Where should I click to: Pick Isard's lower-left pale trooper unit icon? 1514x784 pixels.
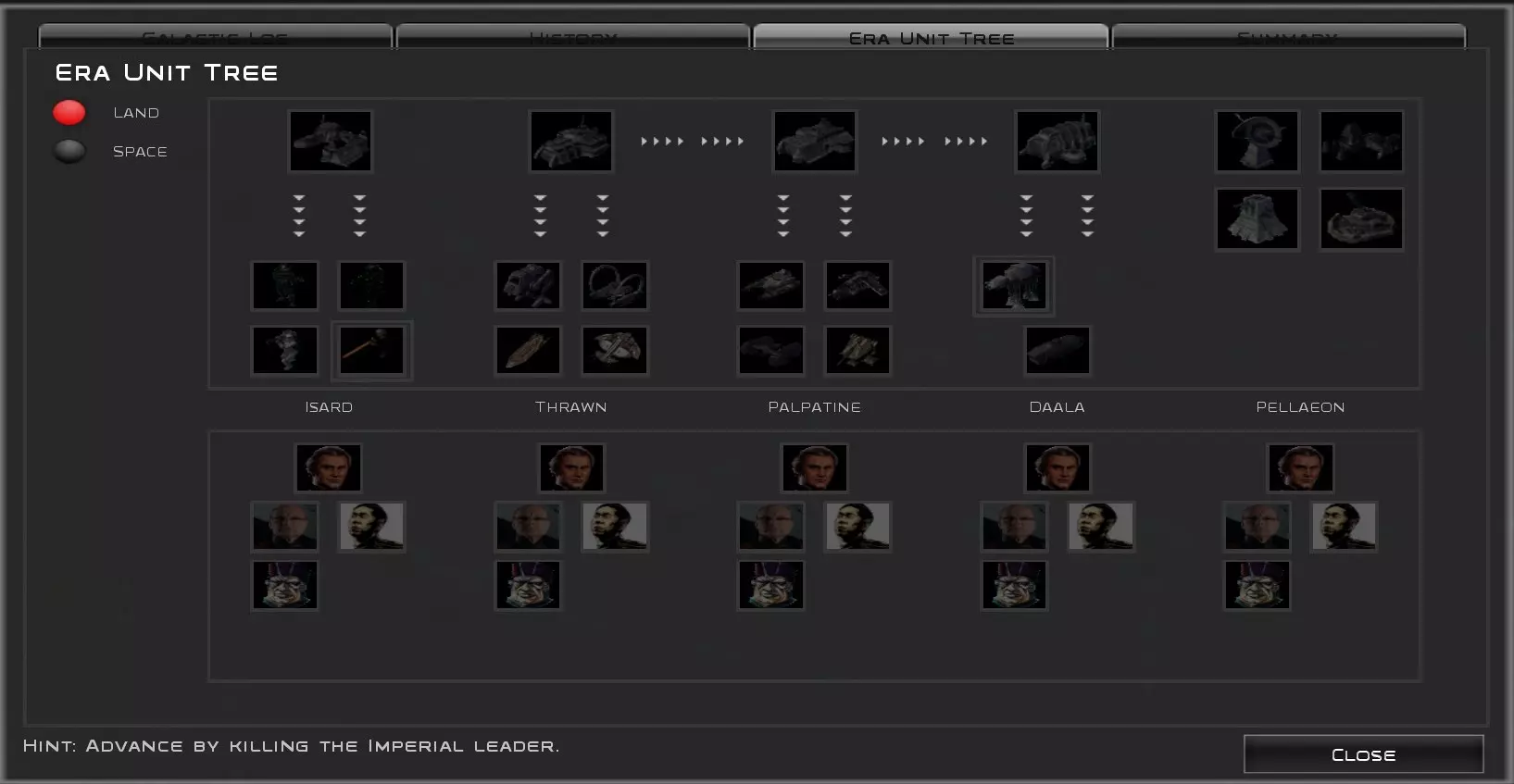tap(285, 351)
